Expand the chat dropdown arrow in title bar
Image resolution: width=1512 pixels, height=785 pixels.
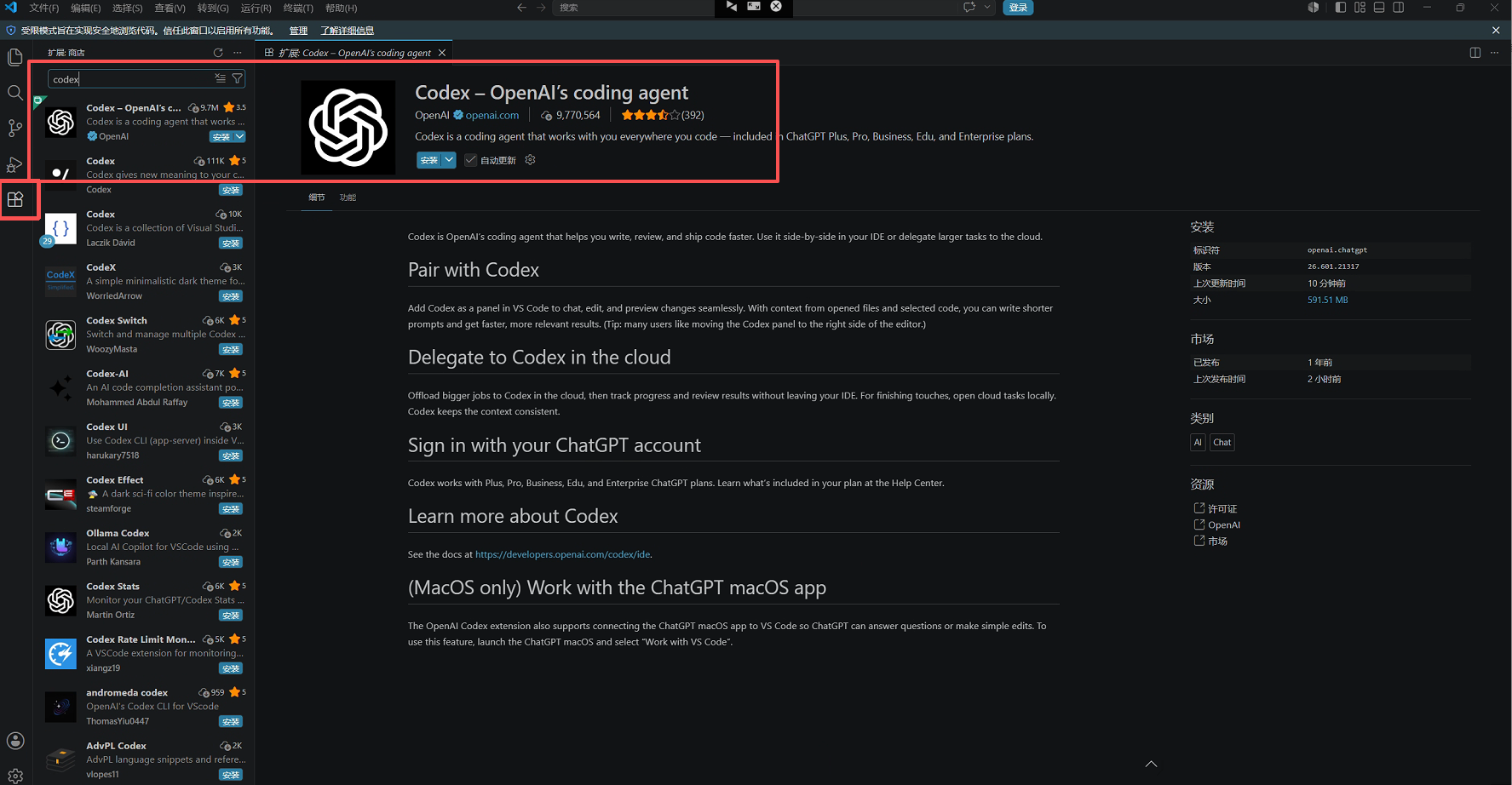987,8
